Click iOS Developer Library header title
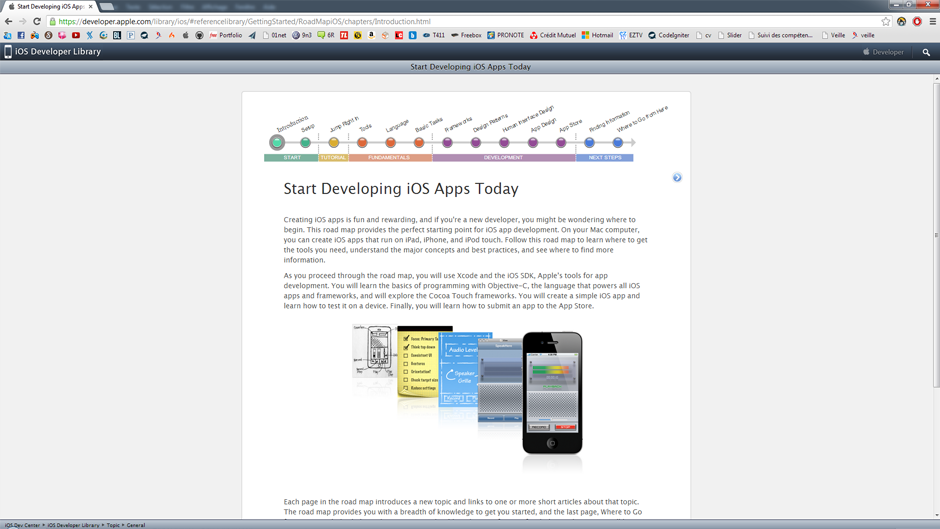Image resolution: width=940 pixels, height=529 pixels. 58,52
